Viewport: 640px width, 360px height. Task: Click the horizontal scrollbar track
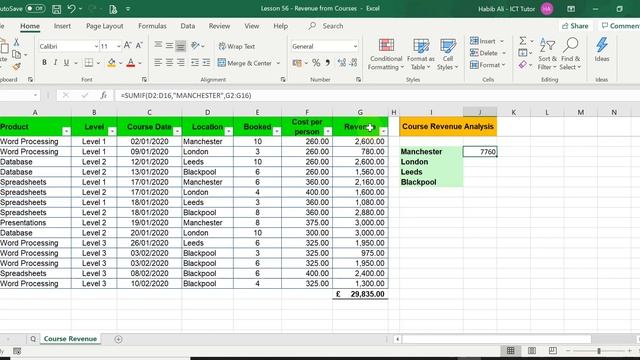point(496,339)
